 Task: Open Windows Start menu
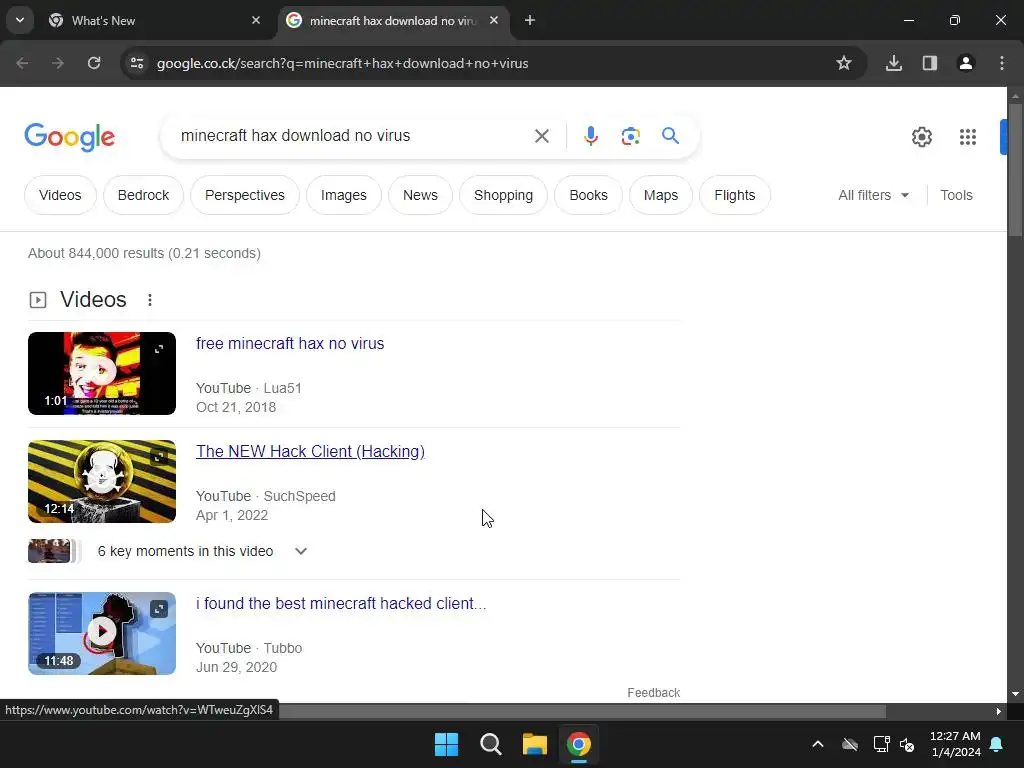tap(447, 744)
